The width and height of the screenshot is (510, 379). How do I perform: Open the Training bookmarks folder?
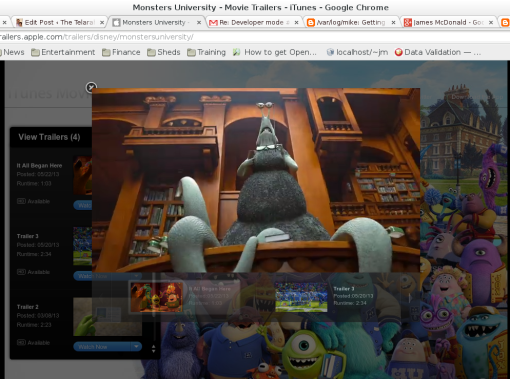(206, 52)
